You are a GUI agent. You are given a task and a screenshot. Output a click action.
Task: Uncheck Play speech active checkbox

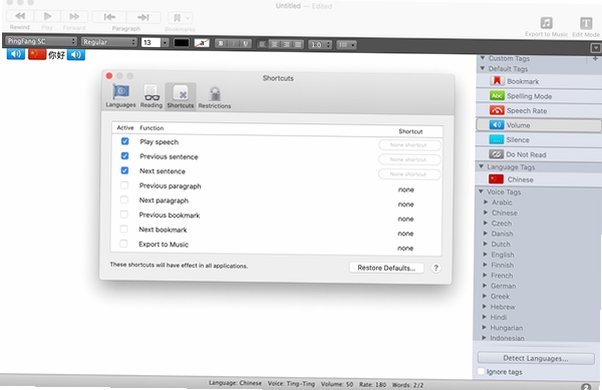tap(125, 141)
